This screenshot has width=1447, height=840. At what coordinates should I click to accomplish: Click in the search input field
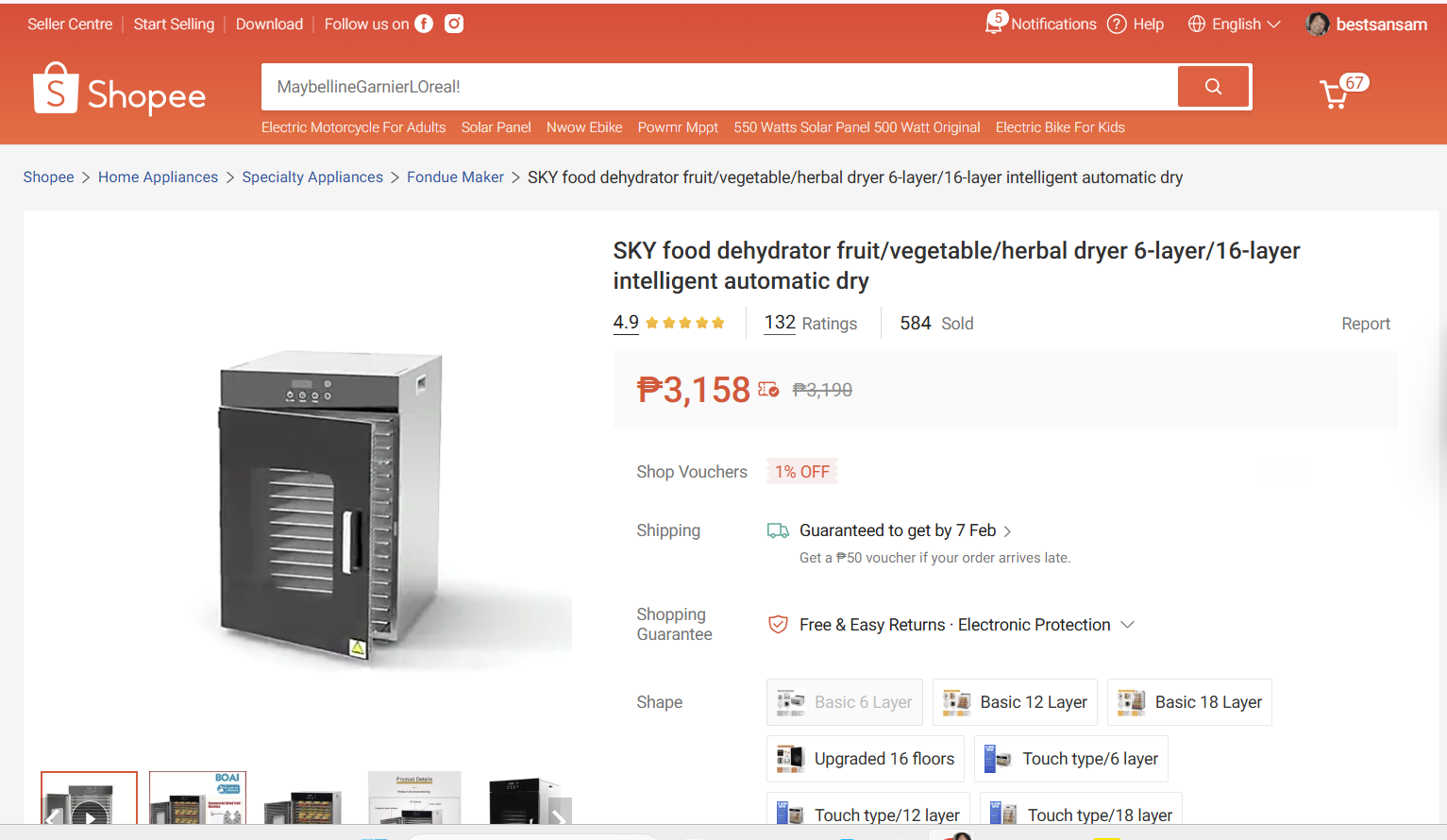pyautogui.click(x=717, y=87)
